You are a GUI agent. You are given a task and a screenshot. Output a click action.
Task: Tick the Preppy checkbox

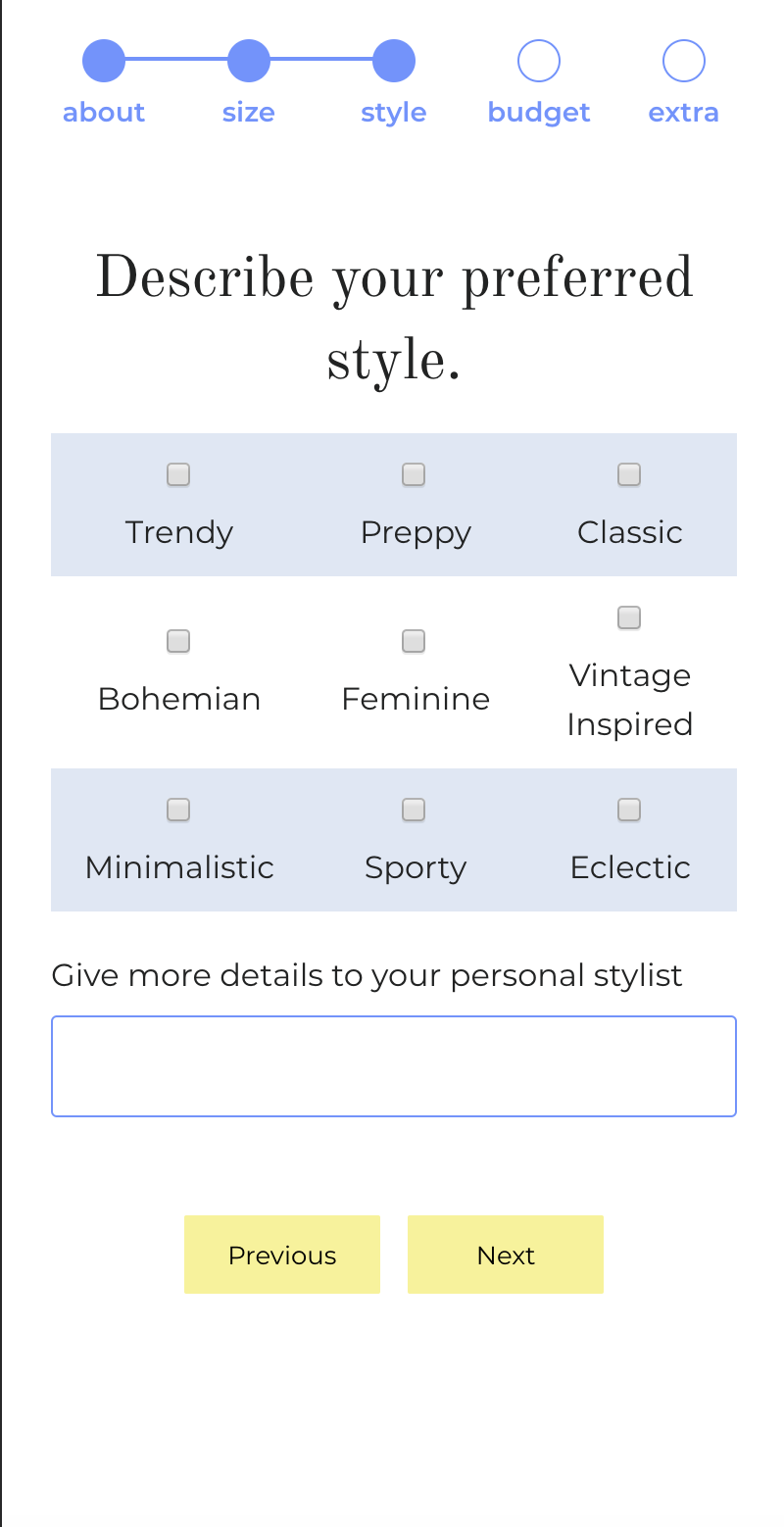coord(414,475)
